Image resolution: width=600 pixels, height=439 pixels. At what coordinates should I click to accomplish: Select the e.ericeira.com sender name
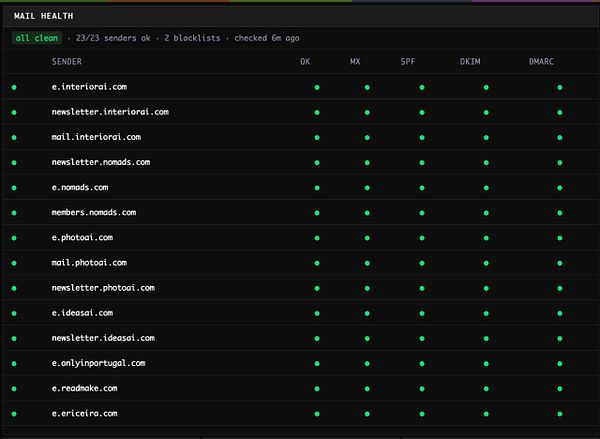coord(85,413)
